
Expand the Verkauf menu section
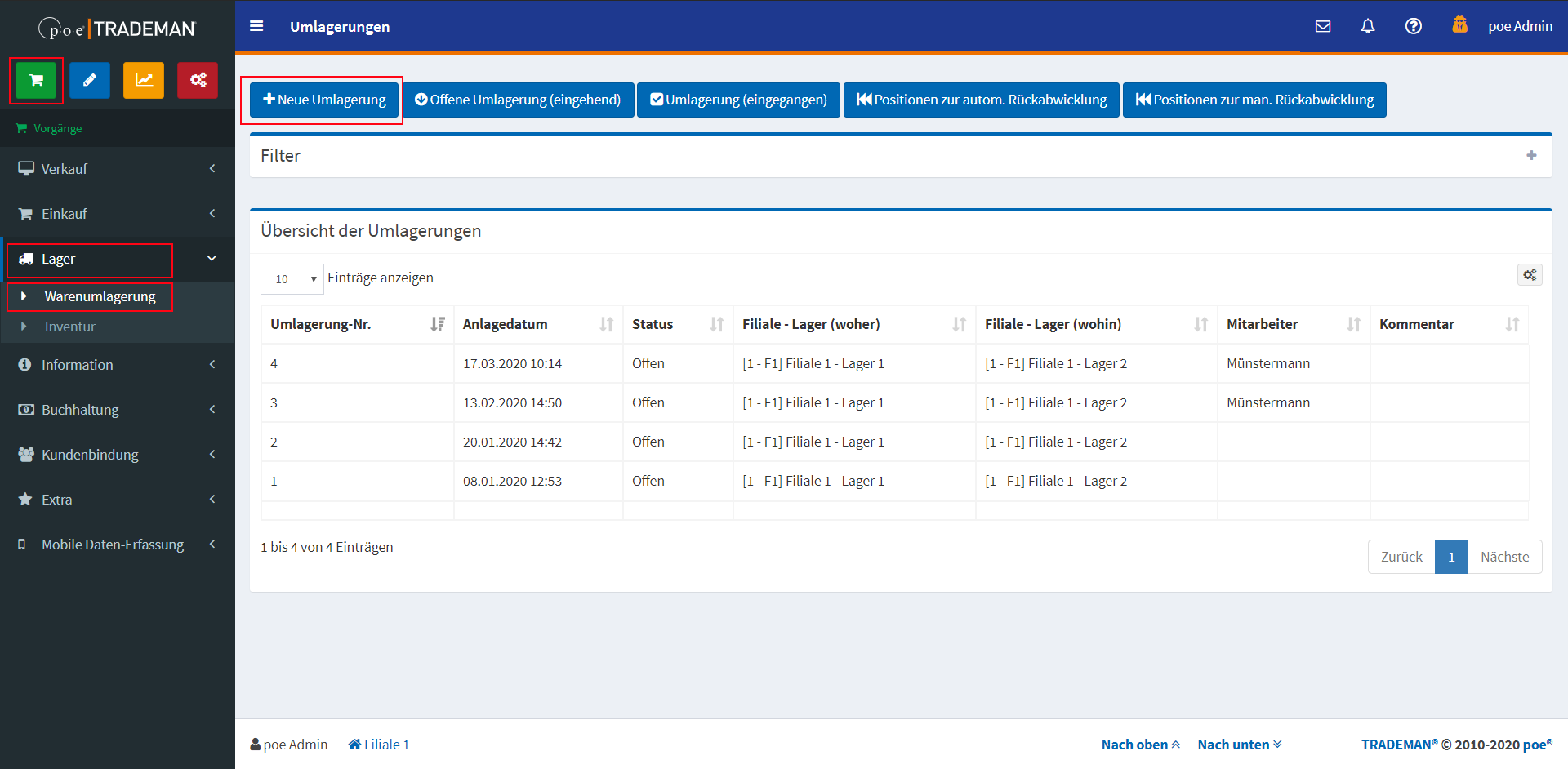117,169
